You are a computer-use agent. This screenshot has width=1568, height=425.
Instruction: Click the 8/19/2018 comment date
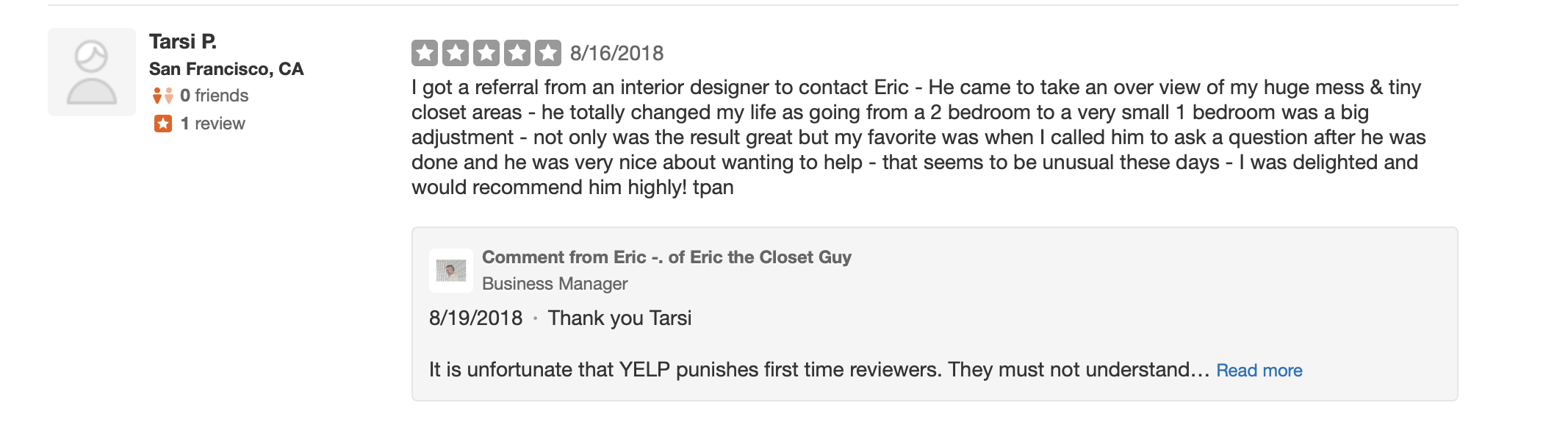coord(475,318)
